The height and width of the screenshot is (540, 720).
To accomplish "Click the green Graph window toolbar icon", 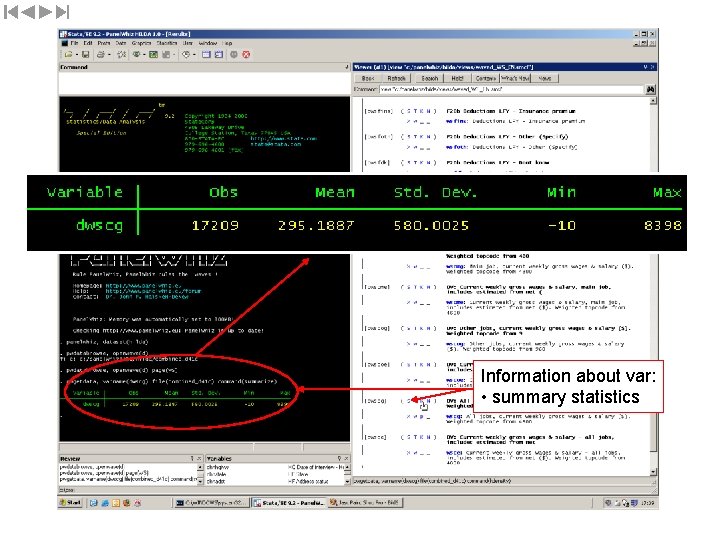I will [x=153, y=55].
